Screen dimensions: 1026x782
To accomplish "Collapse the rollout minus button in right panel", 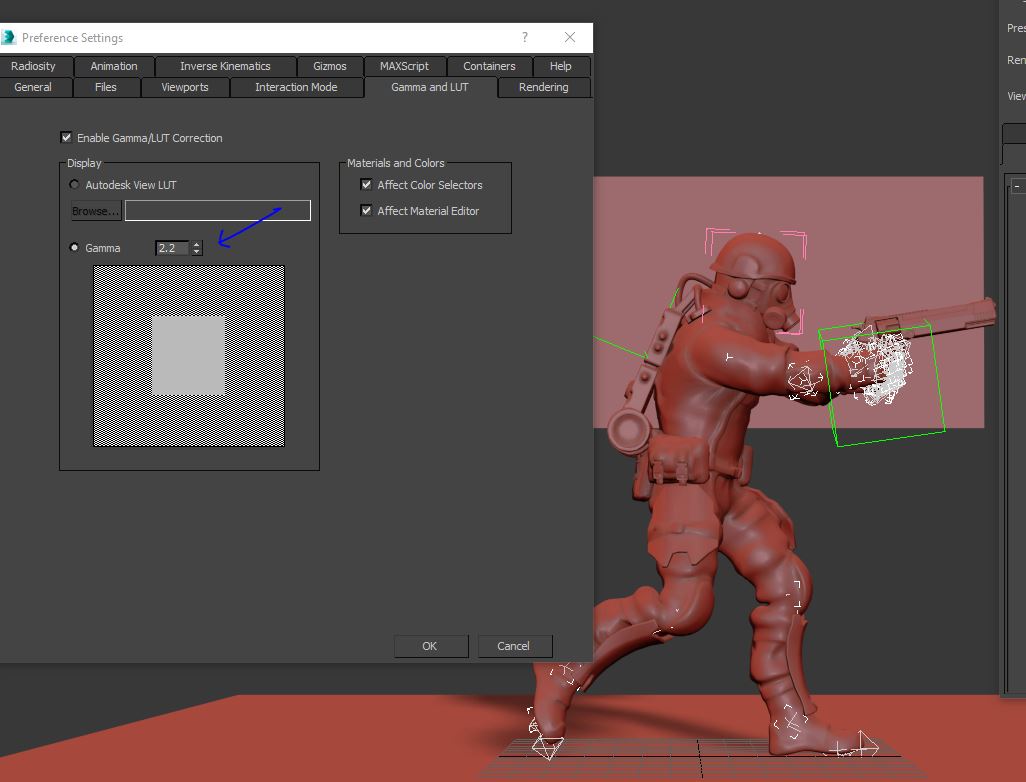I will pos(1017,187).
